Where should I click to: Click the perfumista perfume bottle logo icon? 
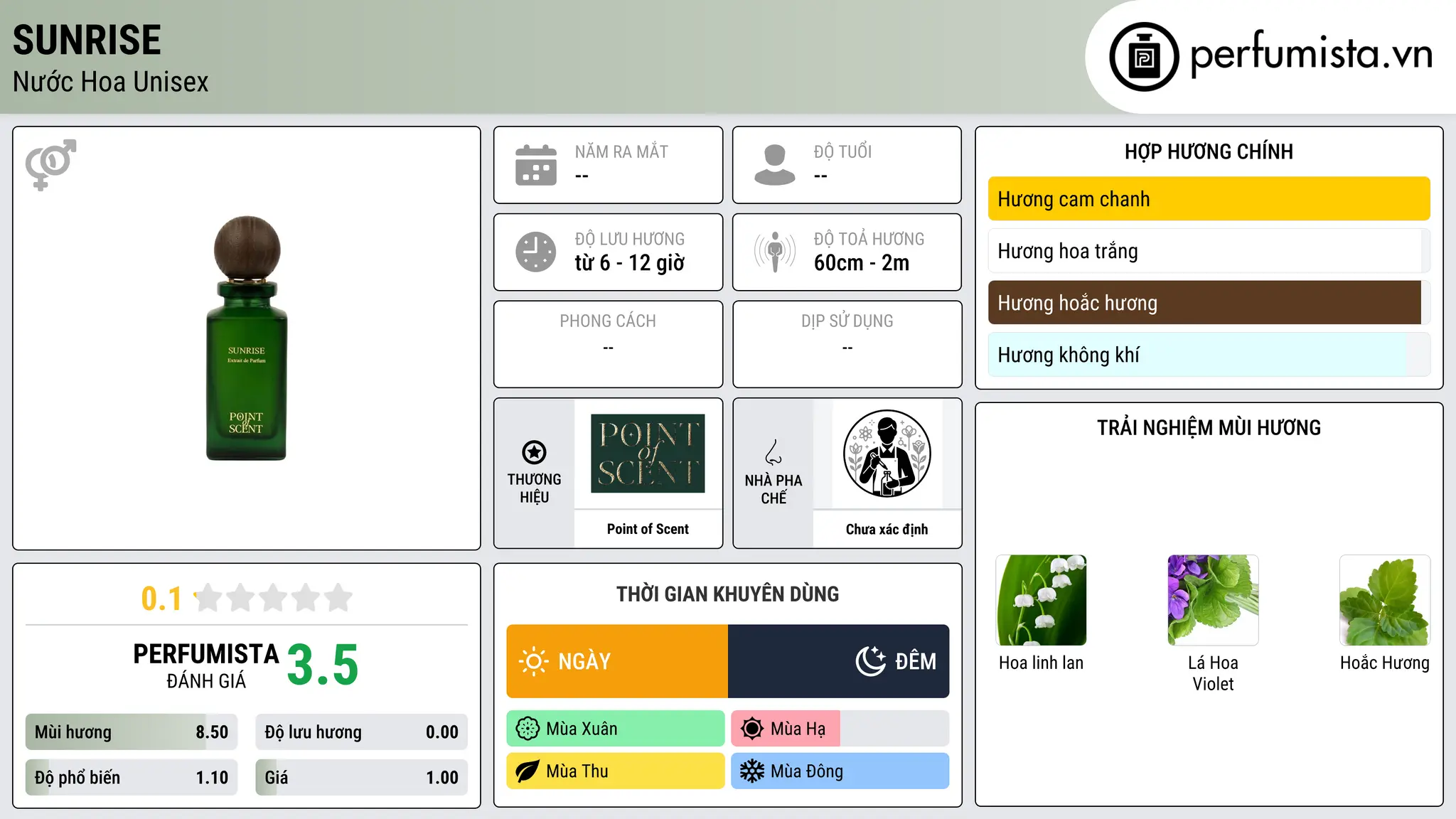coord(1144,57)
